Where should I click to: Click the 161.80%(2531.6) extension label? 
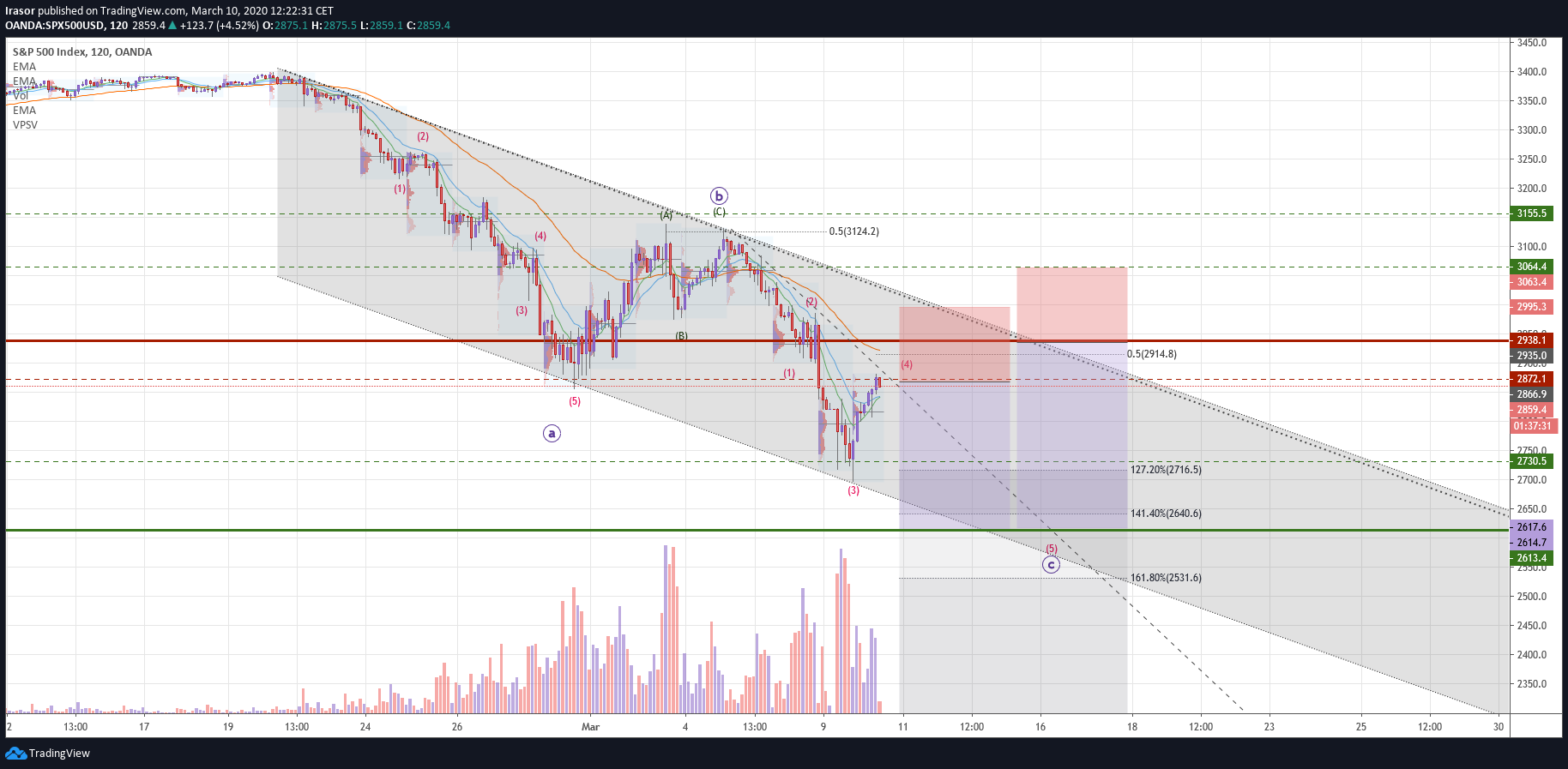1166,578
